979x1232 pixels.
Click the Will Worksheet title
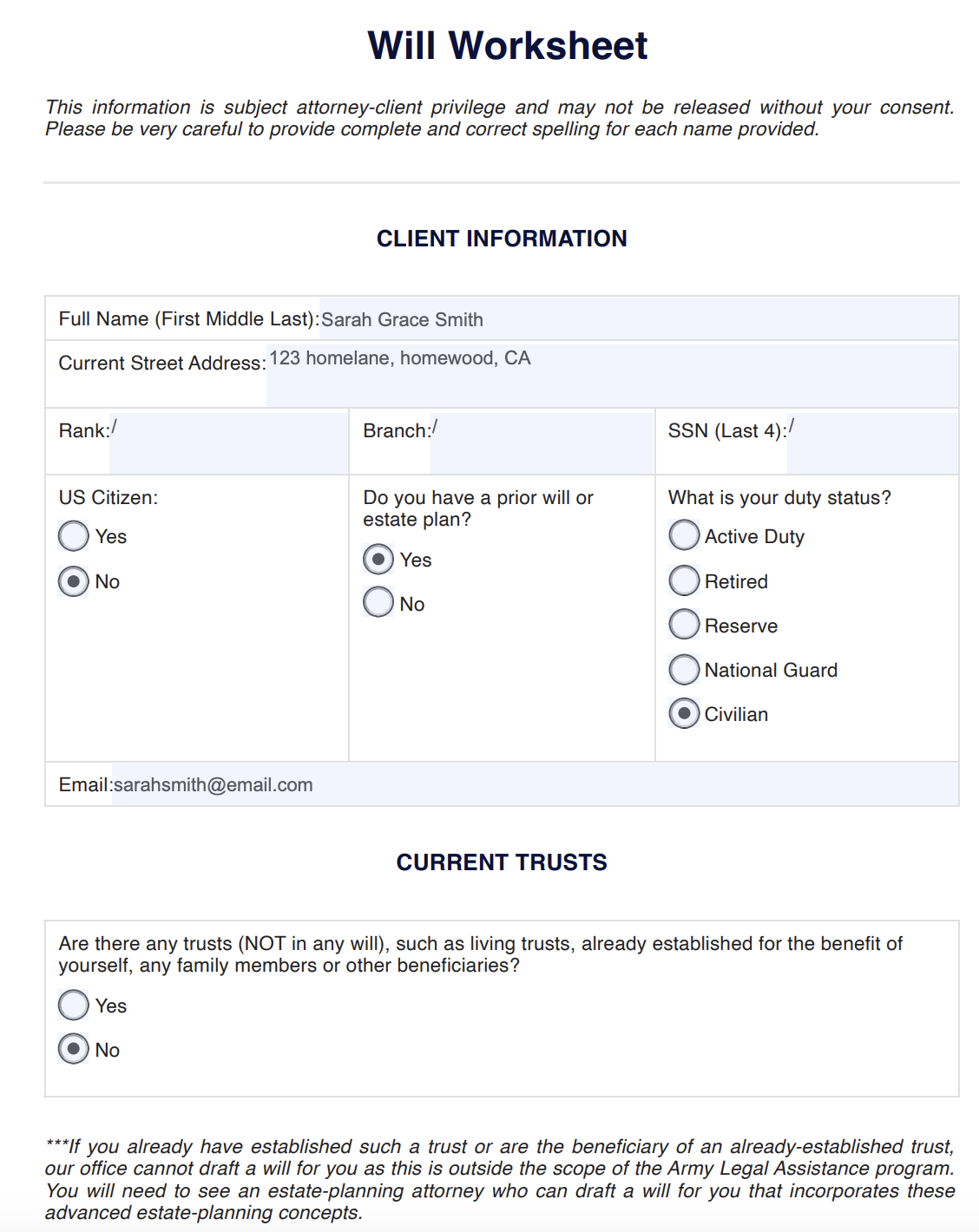(x=508, y=46)
